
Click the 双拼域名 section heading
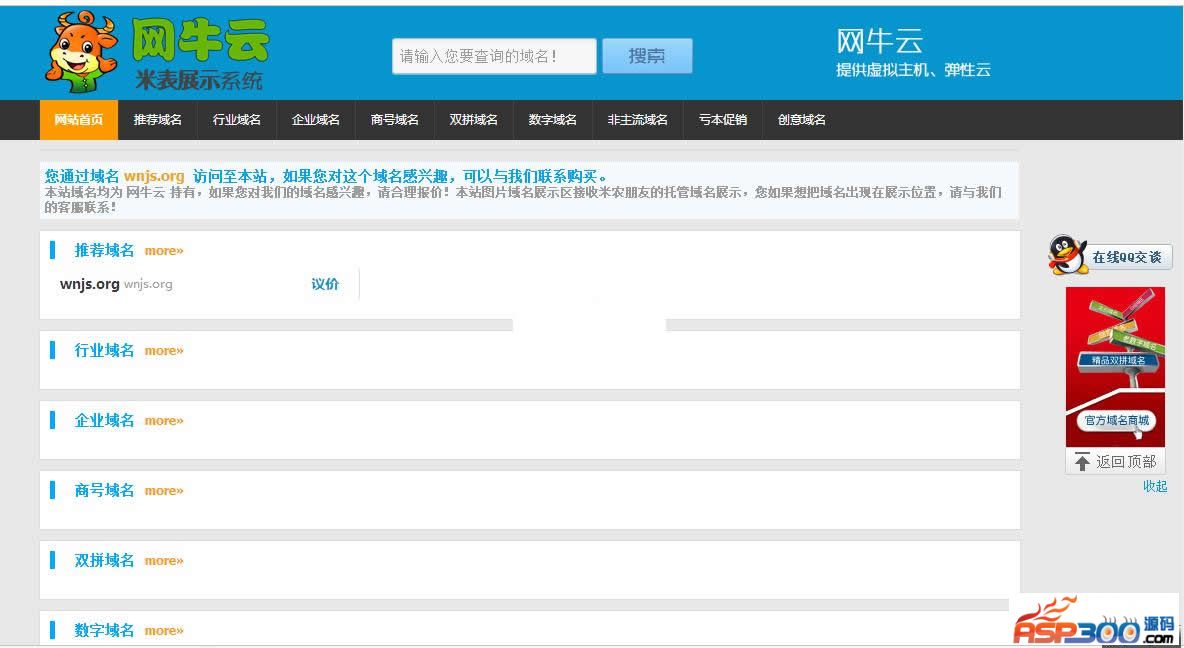coord(104,560)
